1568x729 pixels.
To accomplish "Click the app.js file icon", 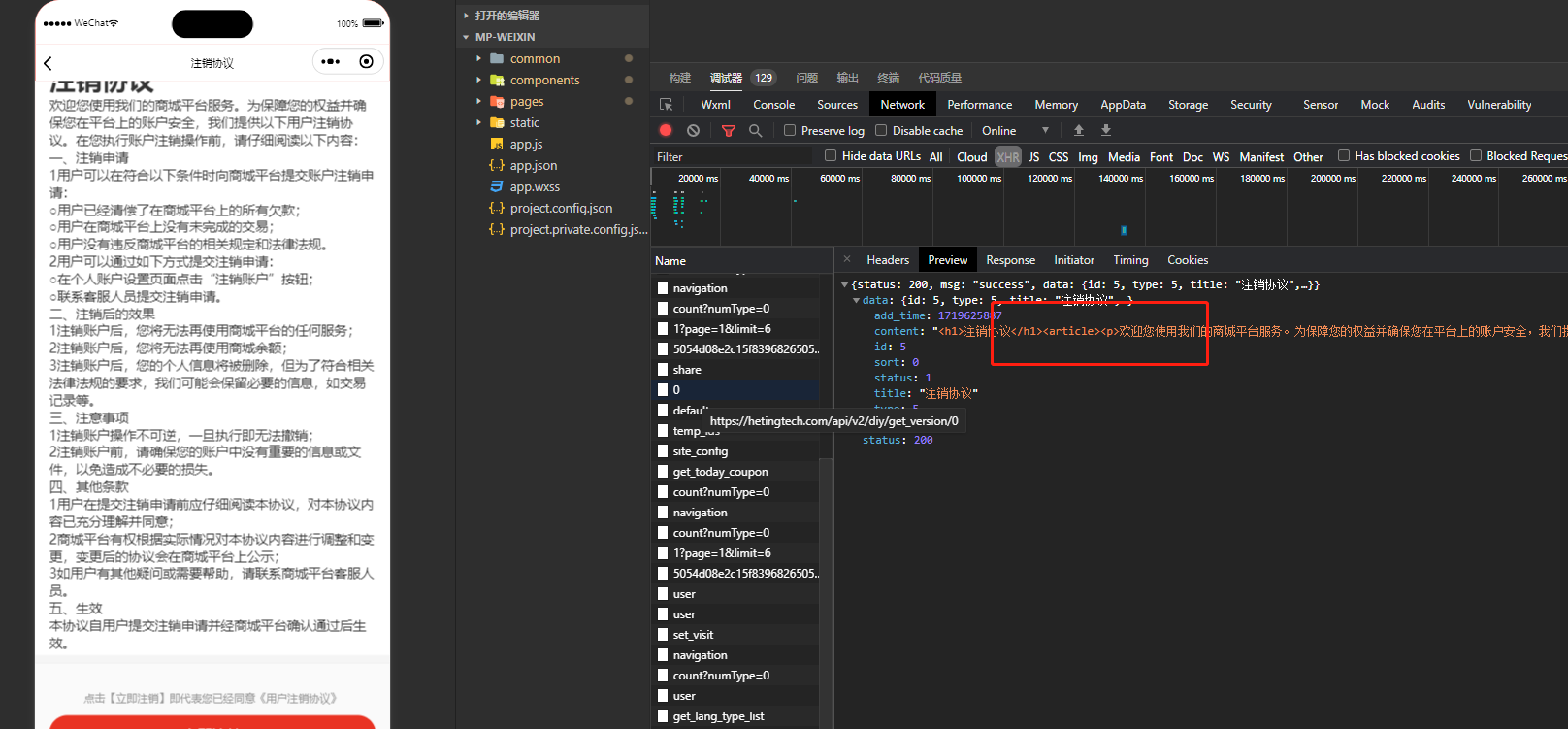I will (x=497, y=144).
